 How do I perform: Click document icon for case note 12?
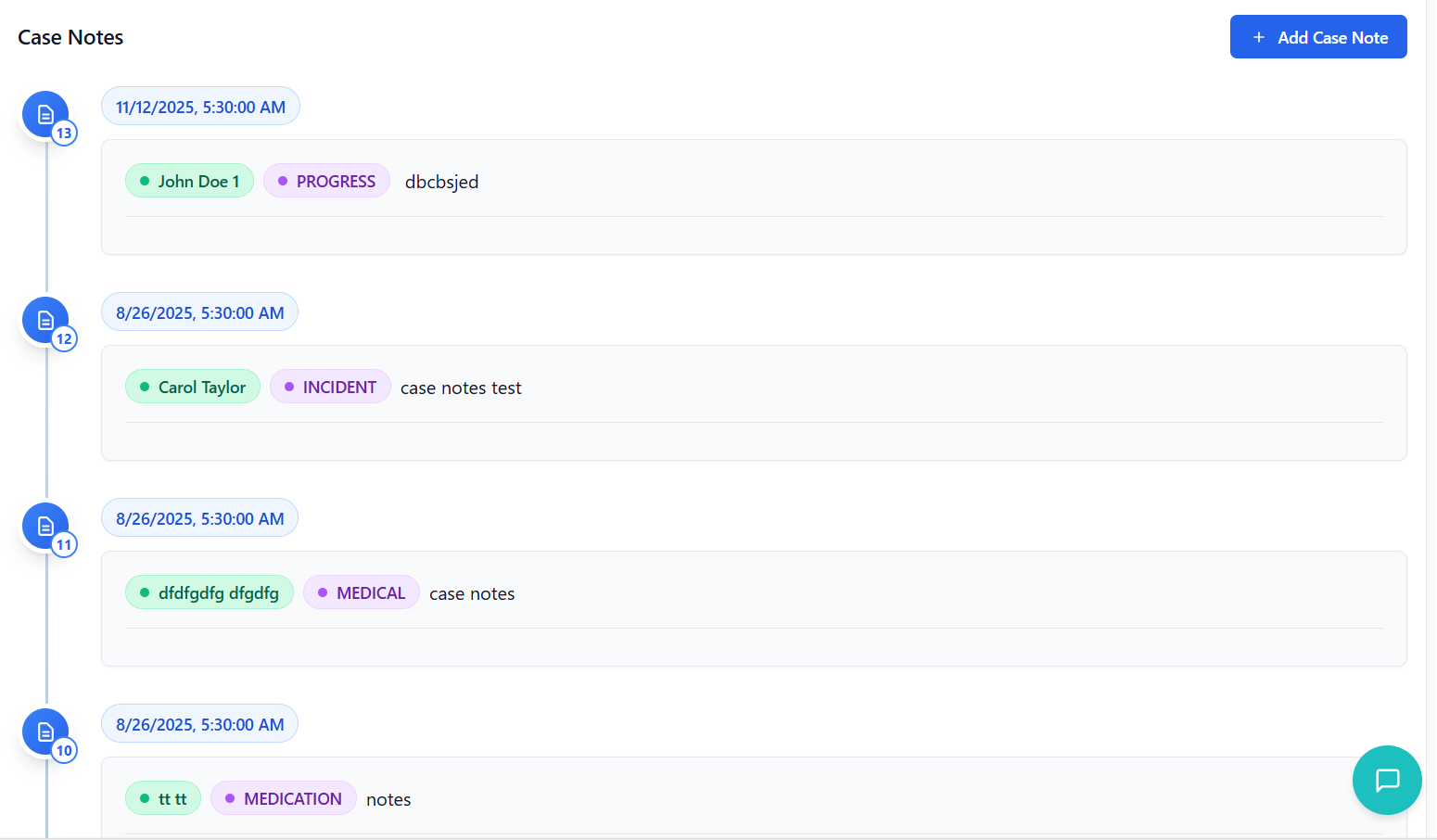(45, 320)
